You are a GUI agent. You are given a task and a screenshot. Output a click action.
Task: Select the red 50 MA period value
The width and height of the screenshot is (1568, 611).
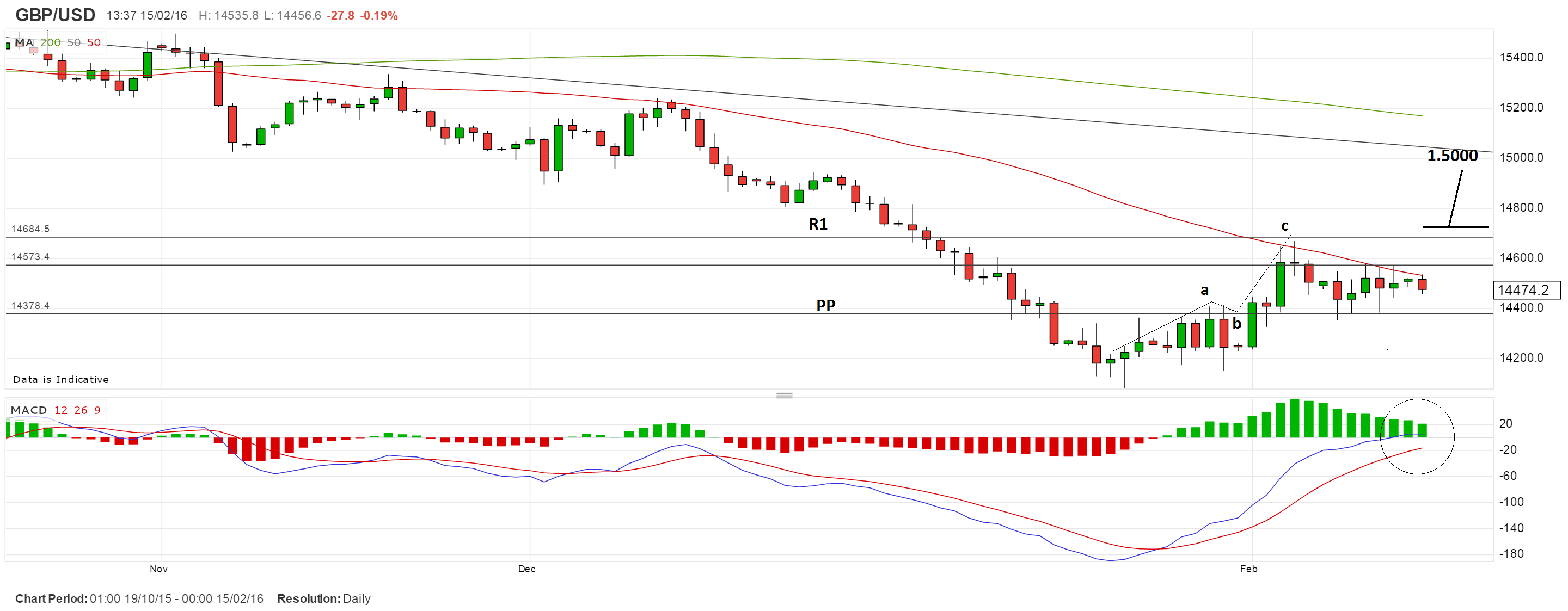tap(94, 42)
